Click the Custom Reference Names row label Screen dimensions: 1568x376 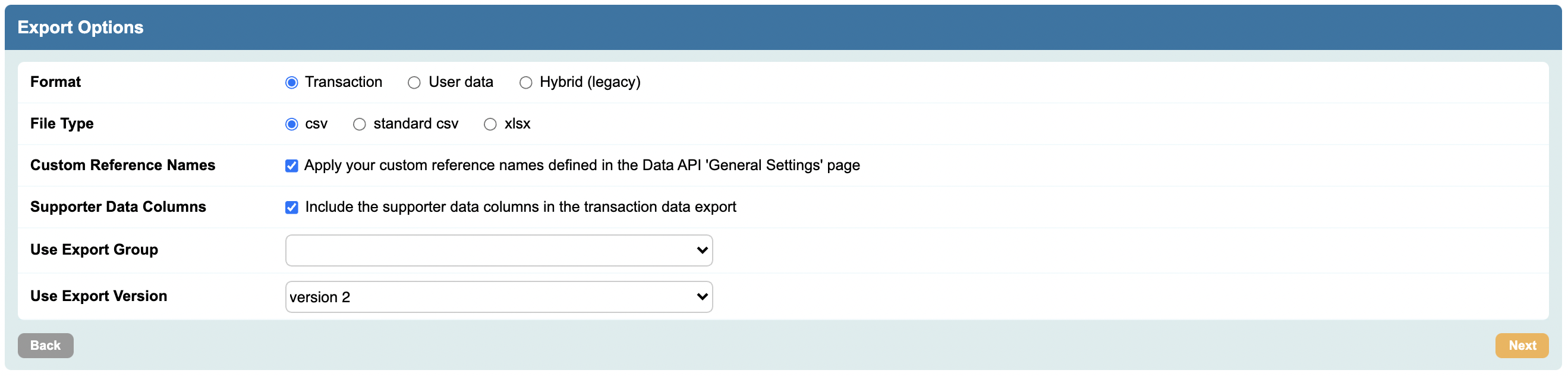click(123, 165)
